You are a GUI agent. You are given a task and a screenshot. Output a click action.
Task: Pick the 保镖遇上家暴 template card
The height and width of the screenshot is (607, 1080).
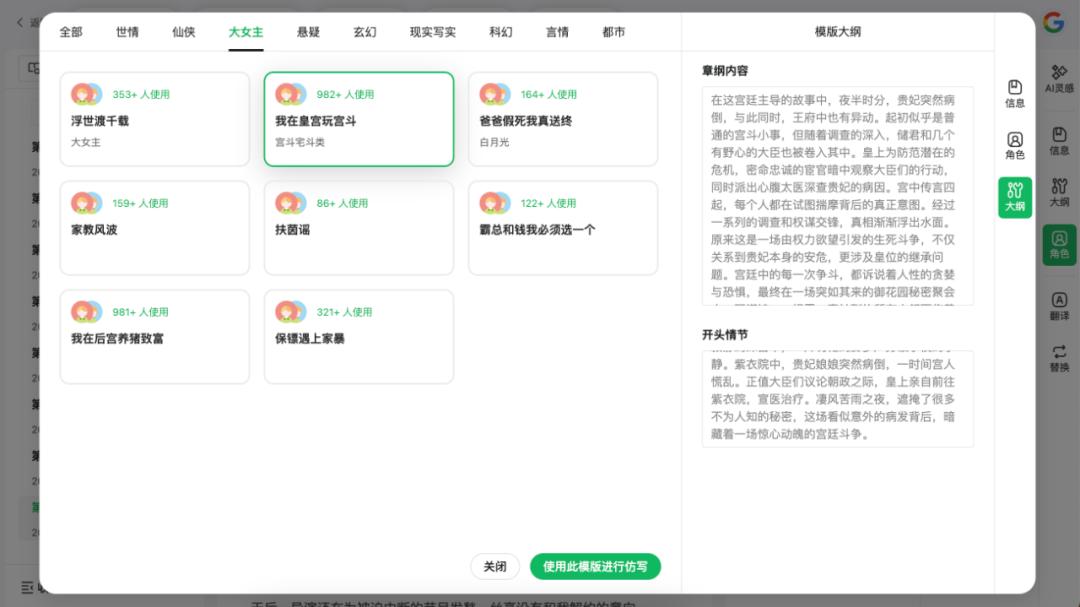coord(359,337)
